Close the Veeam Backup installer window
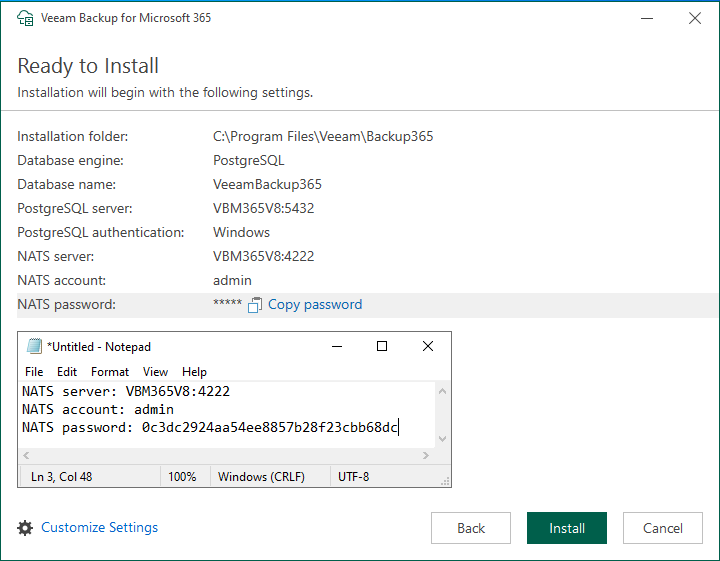This screenshot has width=720, height=561. (695, 18)
